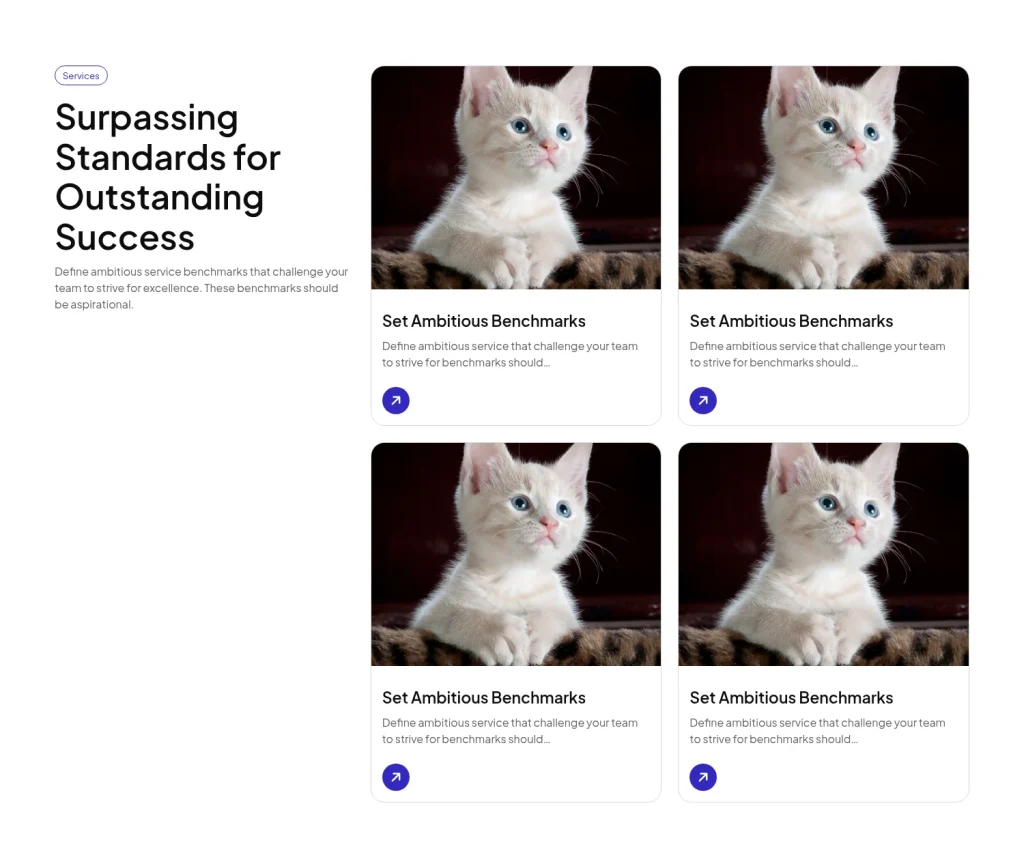
Task: Click the truncated description on the top-left card
Action: 510,354
